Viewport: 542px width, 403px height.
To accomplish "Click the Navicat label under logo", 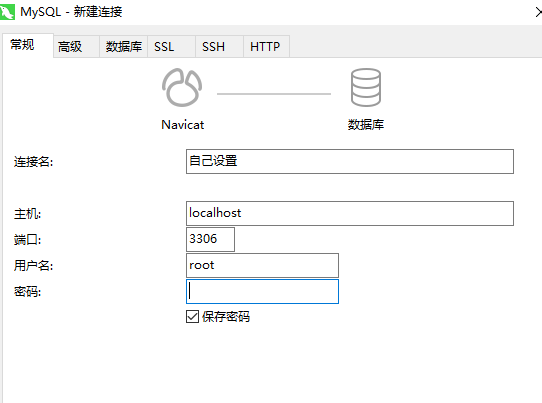I will pyautogui.click(x=183, y=125).
